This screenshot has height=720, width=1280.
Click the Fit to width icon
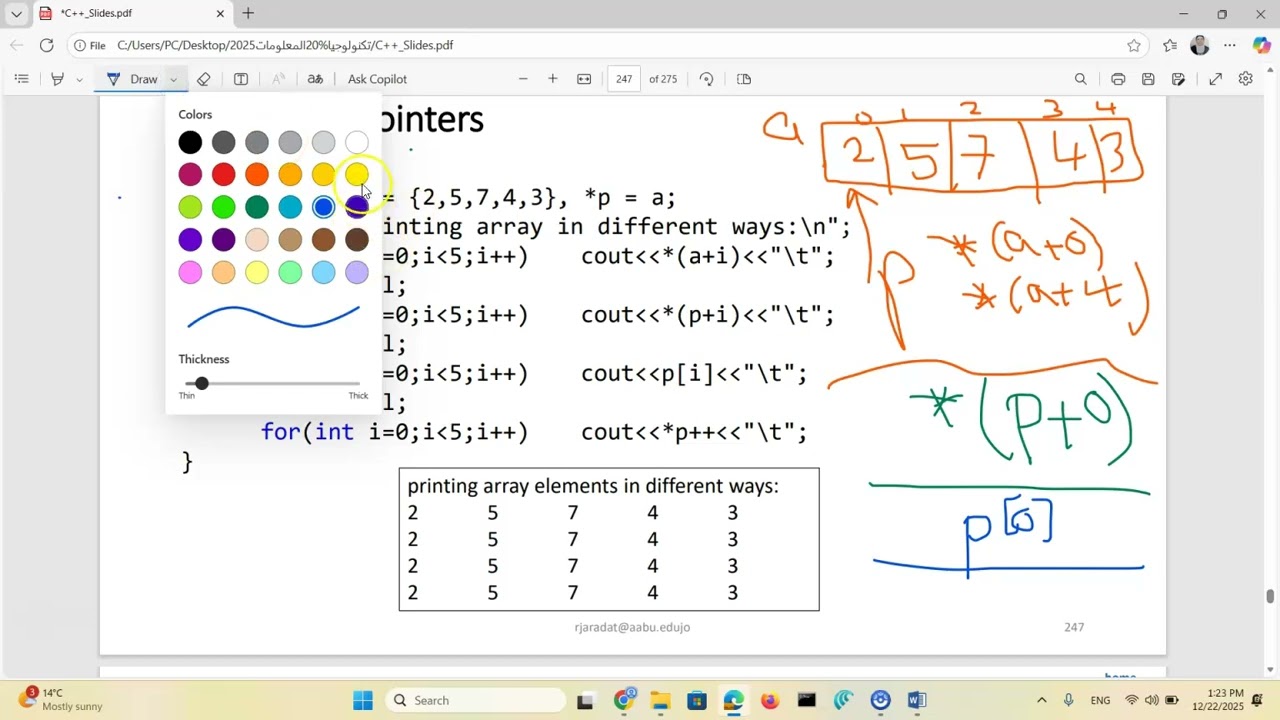(x=585, y=79)
